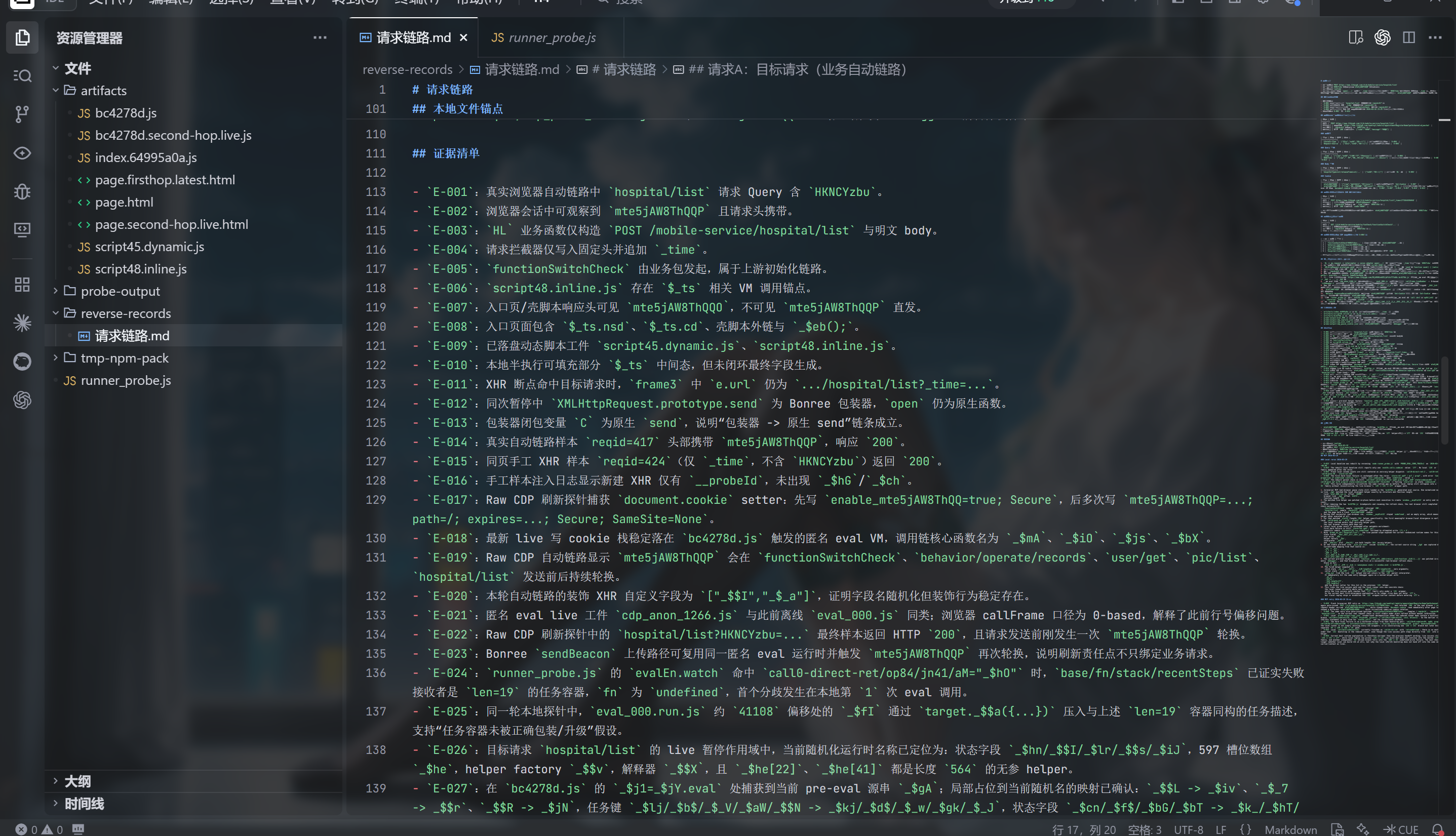This screenshot has height=836, width=1456.
Task: Click the reverse-records breadcrumb
Action: [x=407, y=69]
